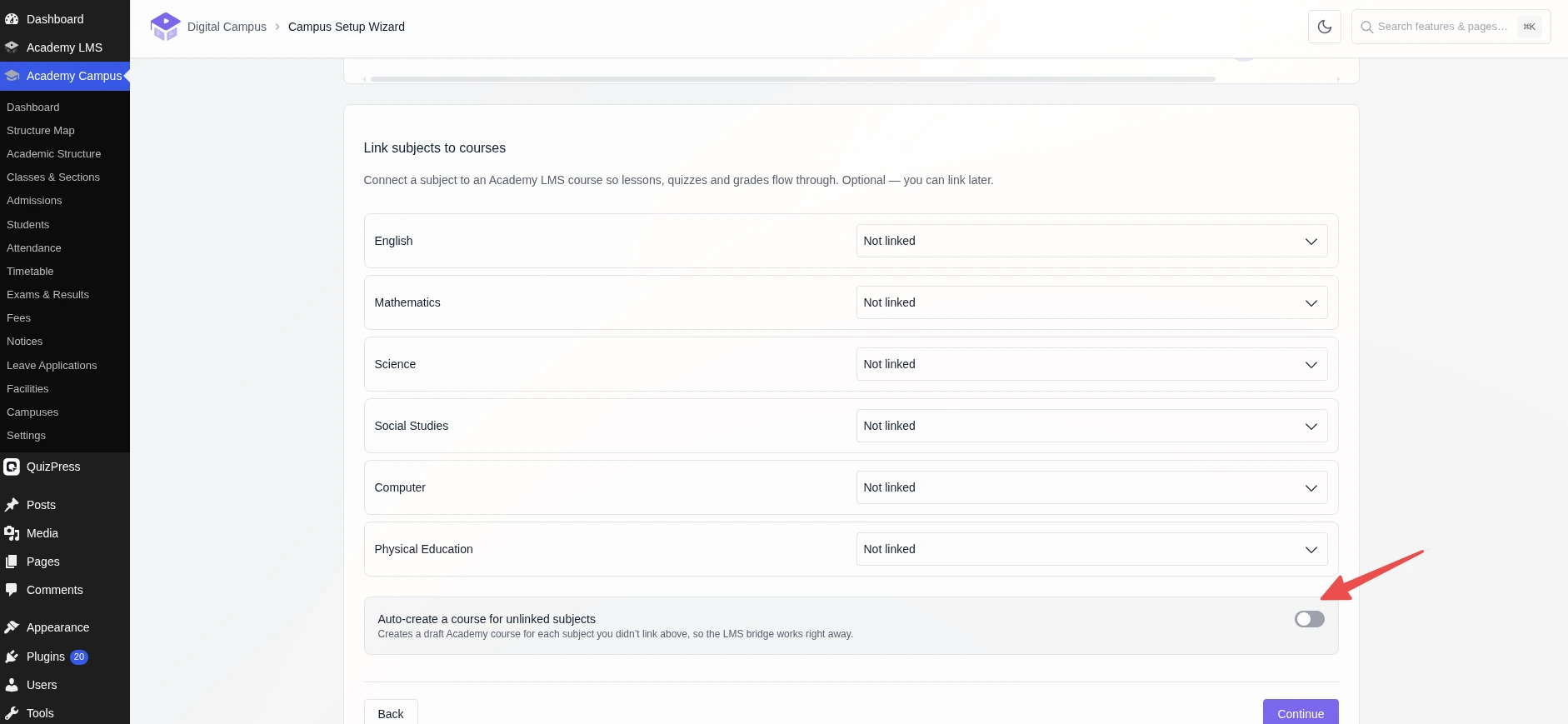The height and width of the screenshot is (724, 1568).
Task: Toggle dark mode with the moon icon
Action: (1325, 27)
